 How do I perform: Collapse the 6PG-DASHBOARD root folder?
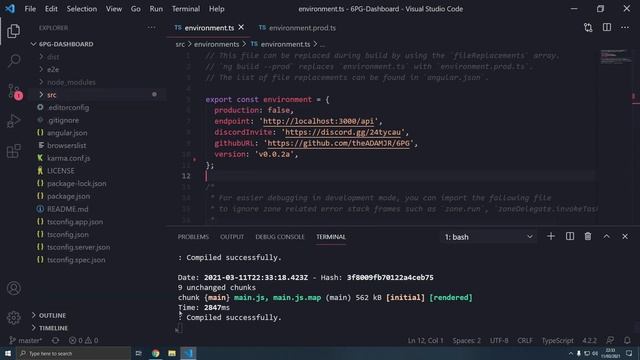coord(66,44)
